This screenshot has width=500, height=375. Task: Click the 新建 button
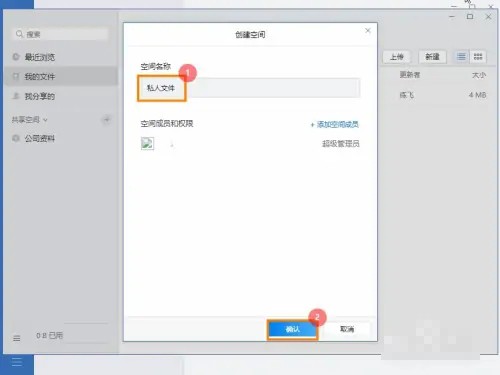pos(432,57)
